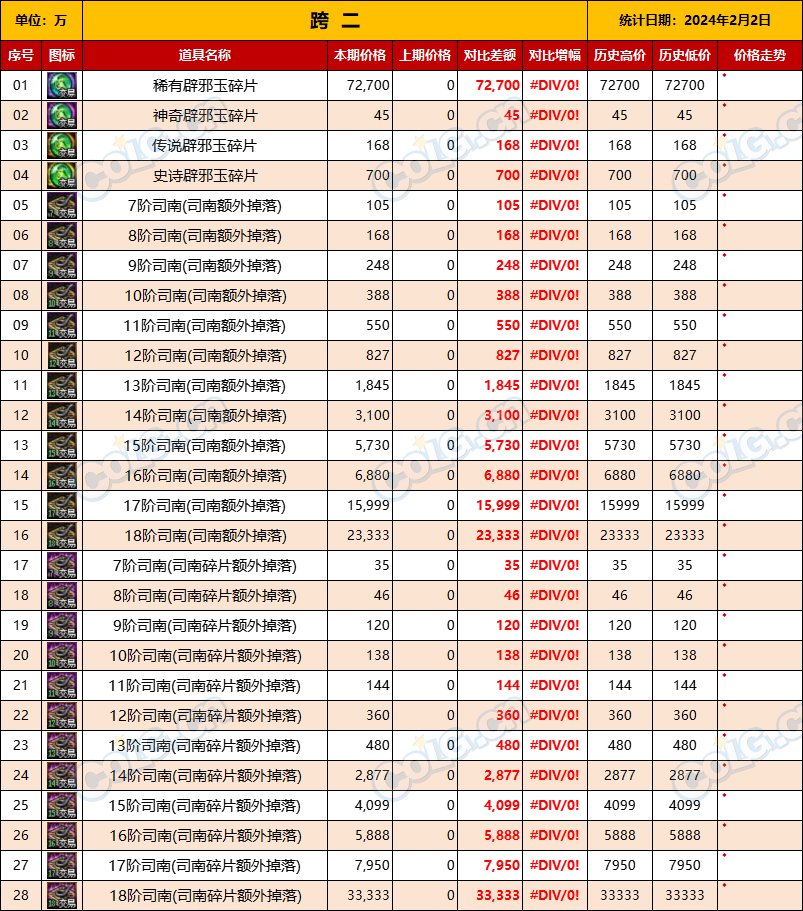Click the 历史低价 column header
The height and width of the screenshot is (911, 803).
pos(685,55)
